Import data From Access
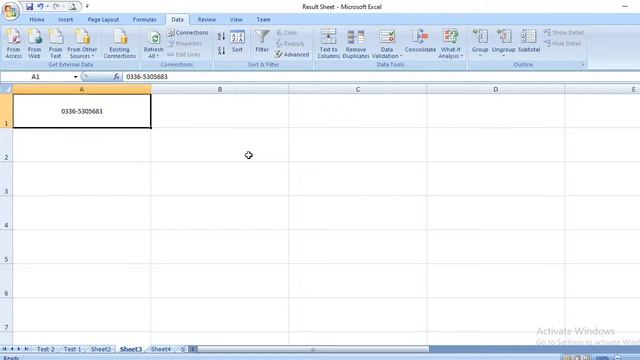Viewport: 640px width, 360px height. tap(13, 44)
